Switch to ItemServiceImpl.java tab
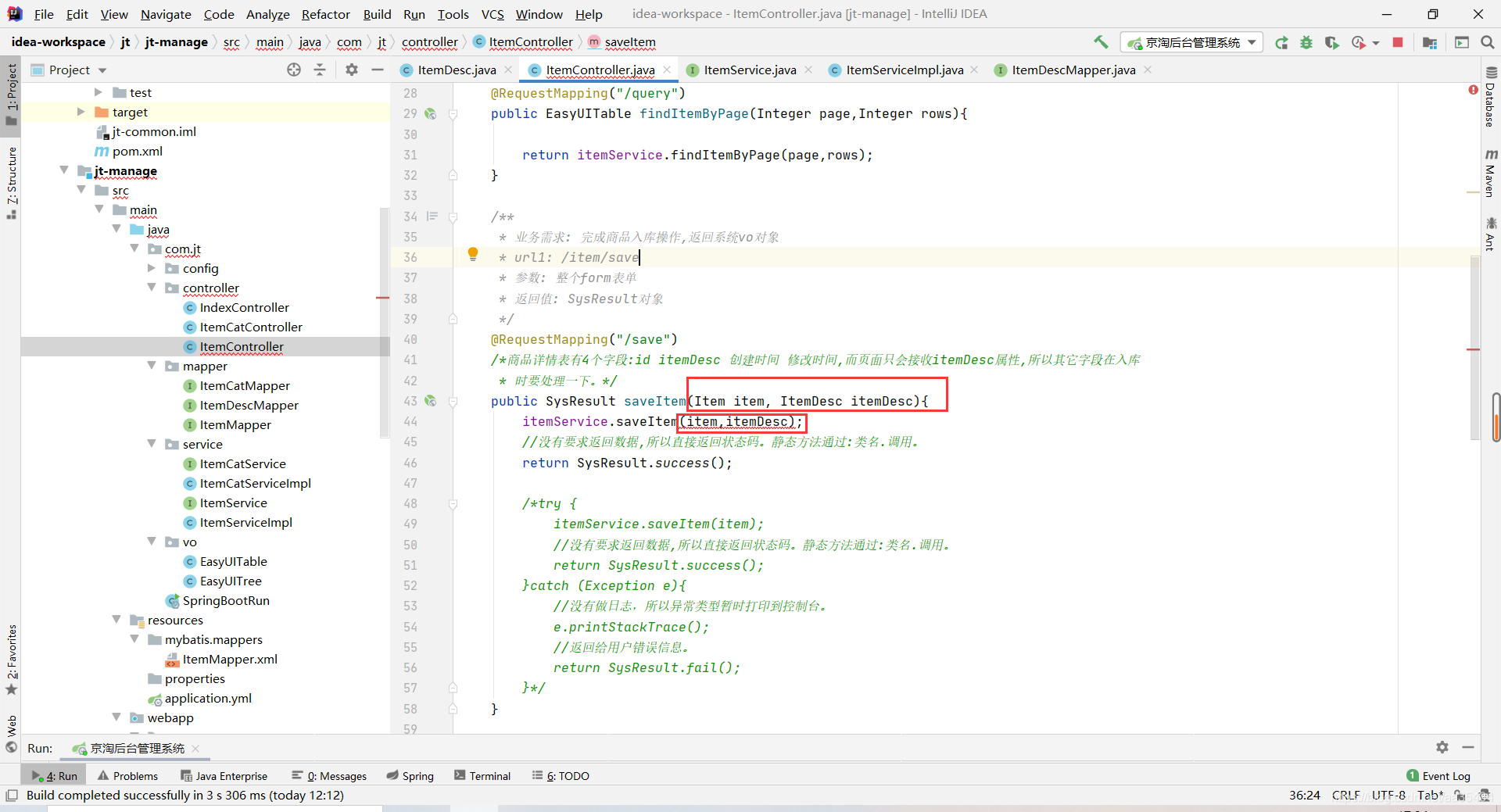The height and width of the screenshot is (812, 1501). 904,70
